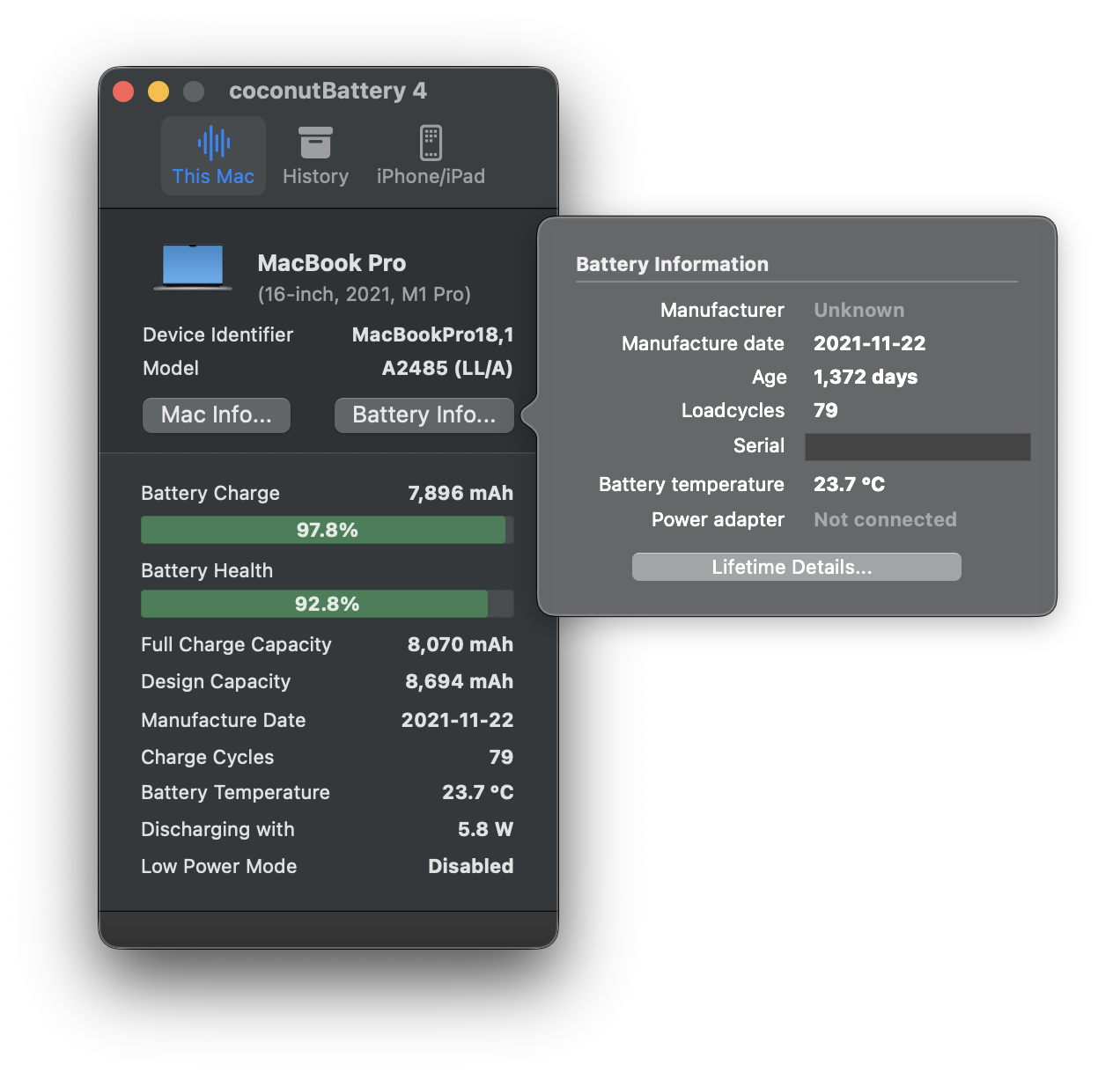
Task: Open Lifetime Details... in battery popover
Action: tap(797, 567)
